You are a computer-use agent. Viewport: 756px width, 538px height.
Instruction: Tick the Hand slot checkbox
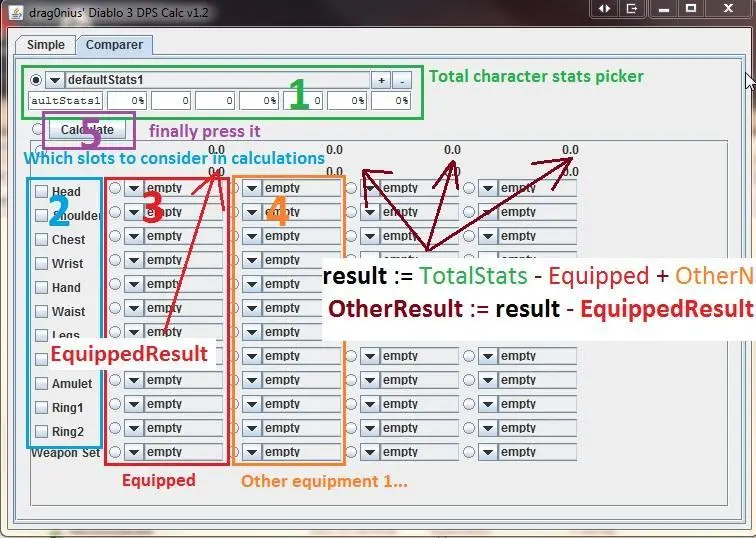tap(41, 288)
